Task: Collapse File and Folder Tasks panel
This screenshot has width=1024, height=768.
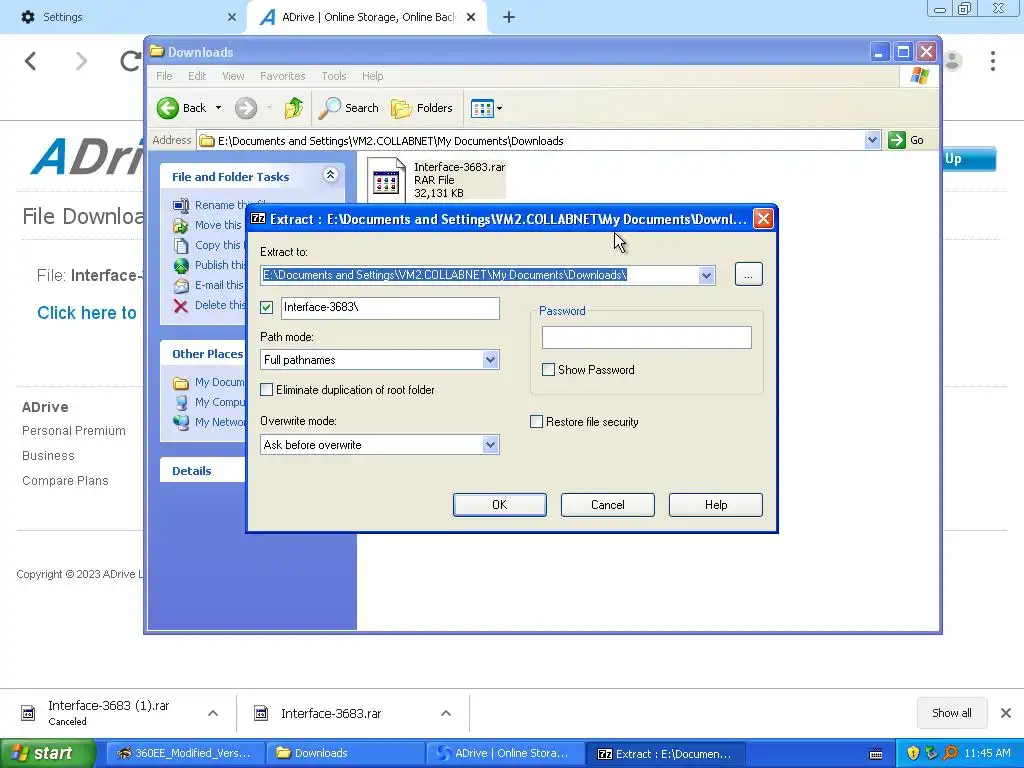Action: pos(330,174)
